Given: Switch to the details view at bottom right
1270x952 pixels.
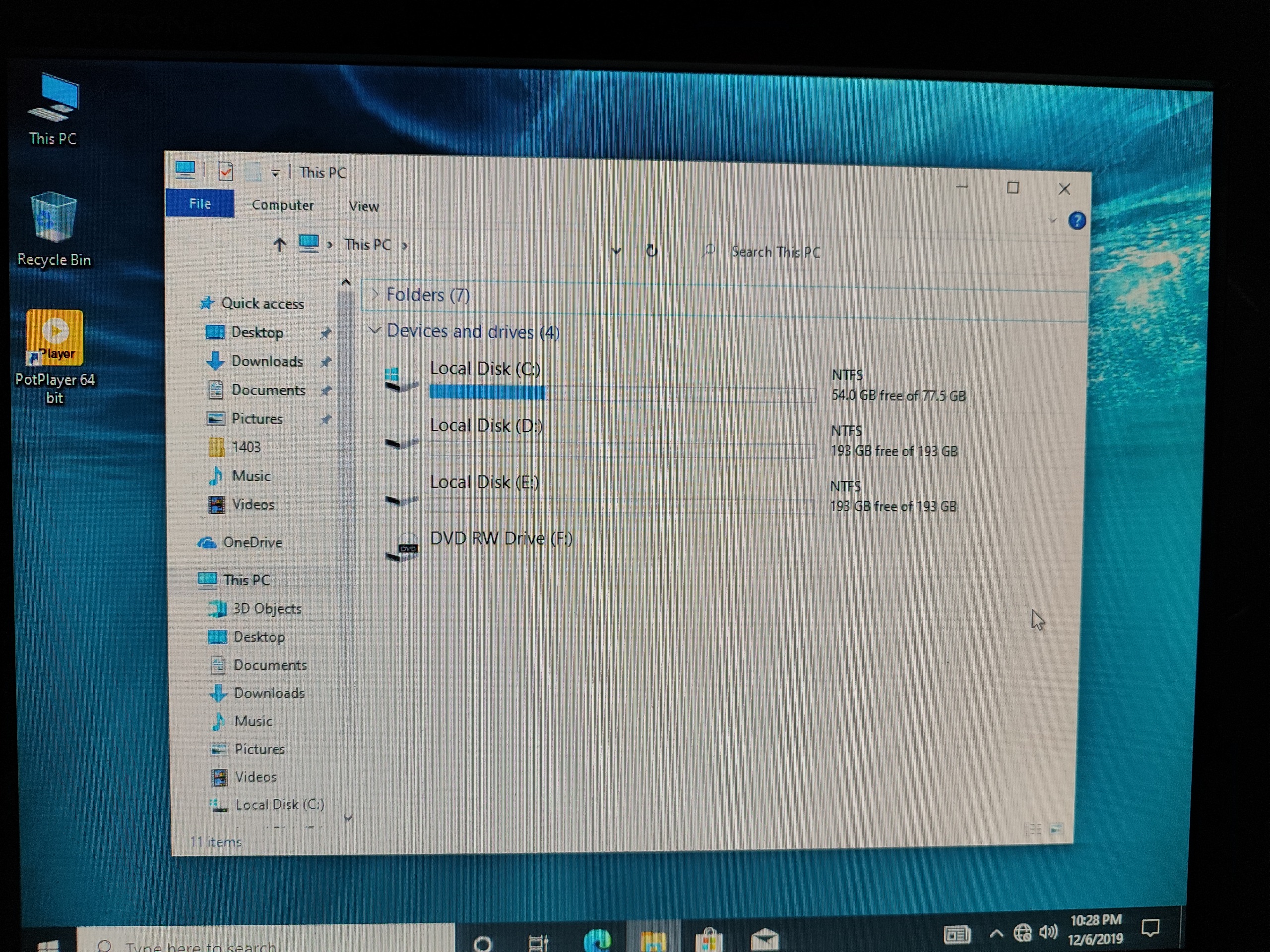Looking at the screenshot, I should point(1033,829).
